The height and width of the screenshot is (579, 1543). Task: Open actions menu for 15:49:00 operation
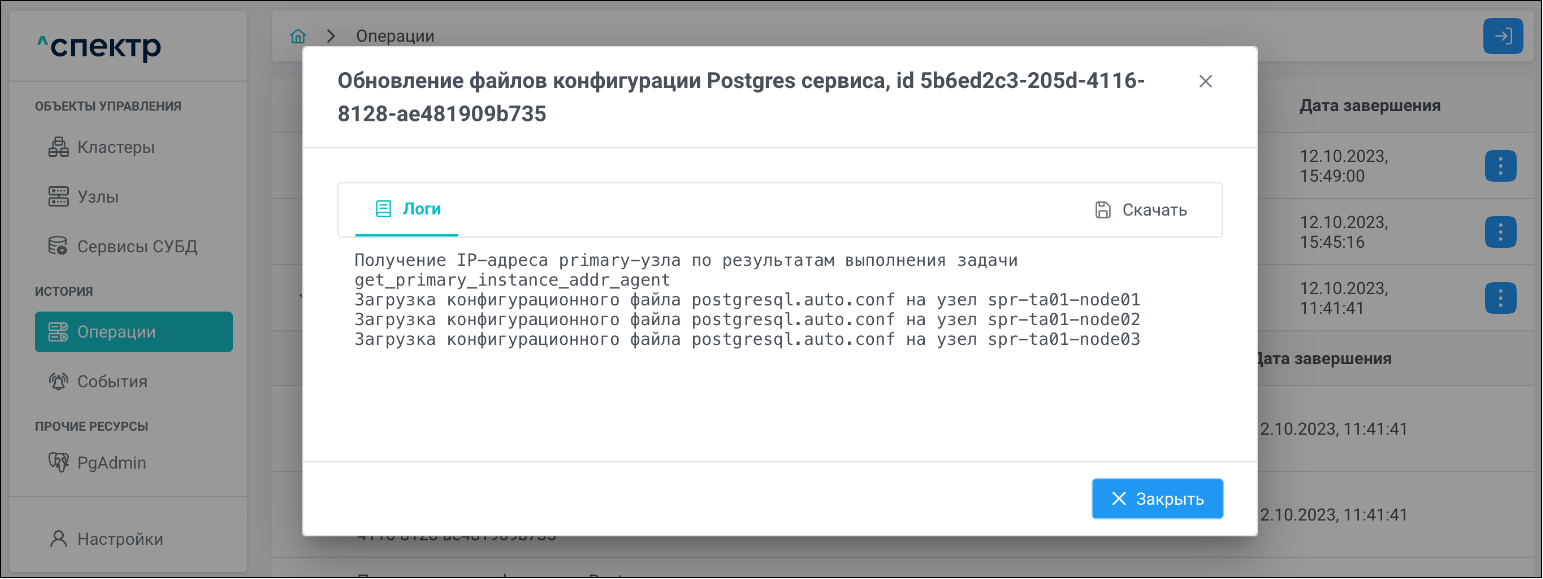click(x=1500, y=166)
